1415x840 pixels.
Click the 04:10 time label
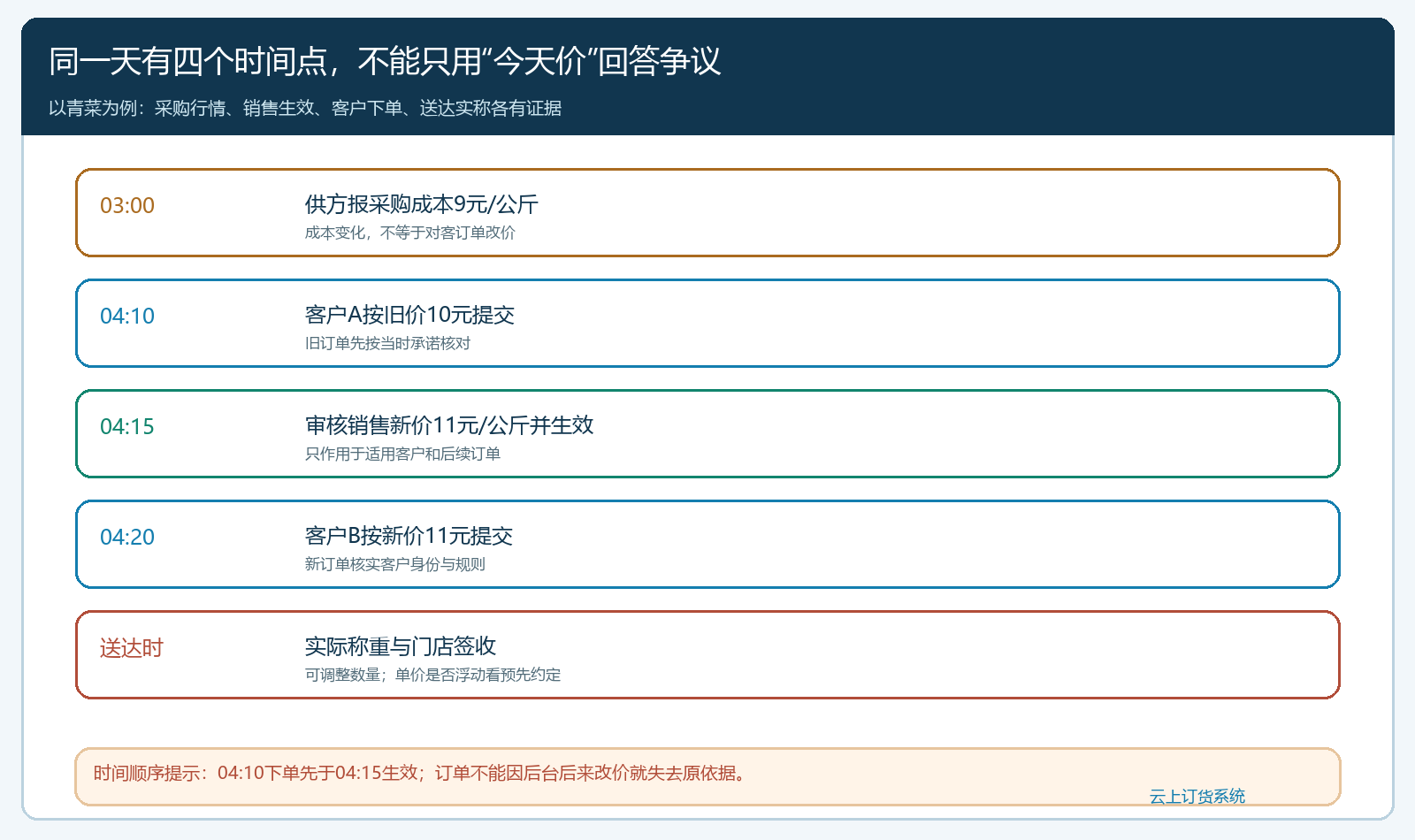point(127,316)
